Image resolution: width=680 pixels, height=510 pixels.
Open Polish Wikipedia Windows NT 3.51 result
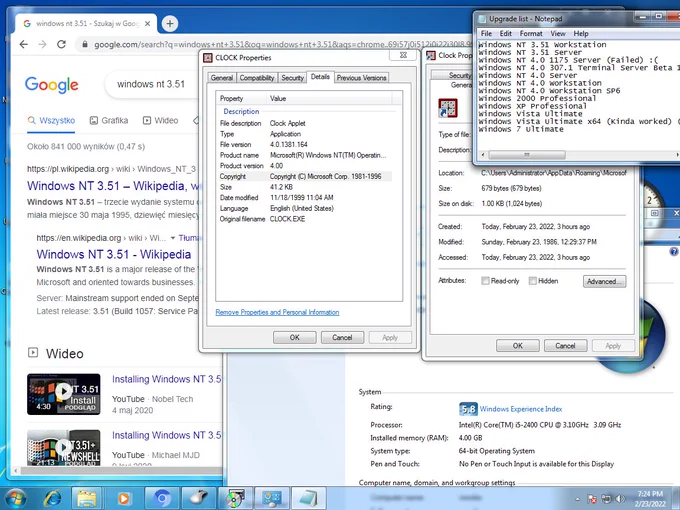[x=113, y=186]
